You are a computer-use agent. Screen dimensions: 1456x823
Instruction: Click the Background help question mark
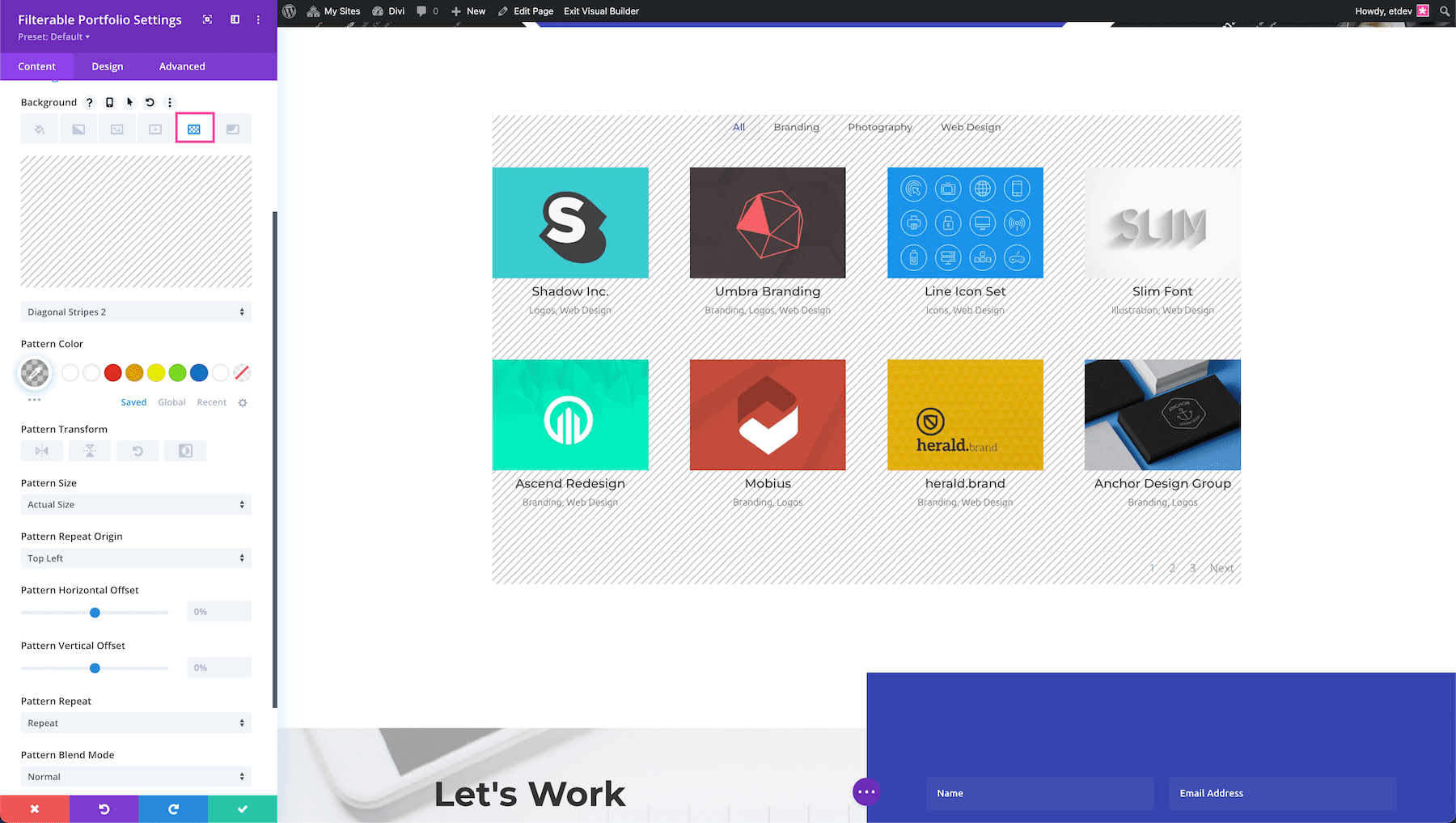pos(89,102)
